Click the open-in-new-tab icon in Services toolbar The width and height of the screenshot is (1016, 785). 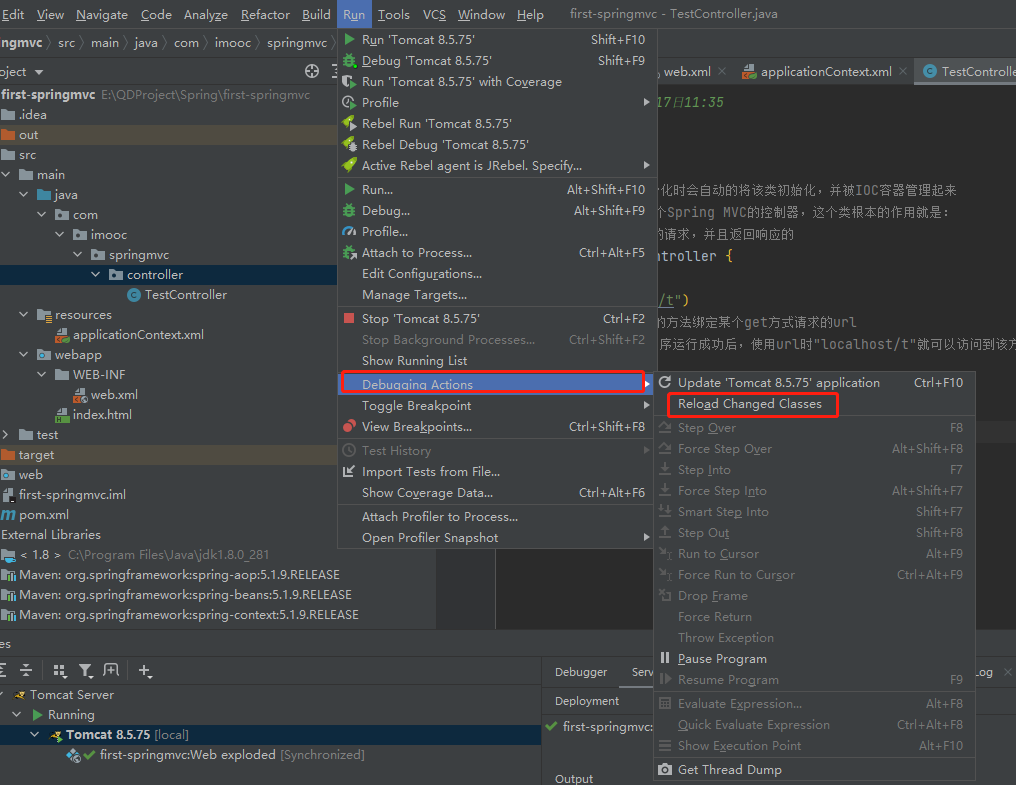[x=111, y=670]
